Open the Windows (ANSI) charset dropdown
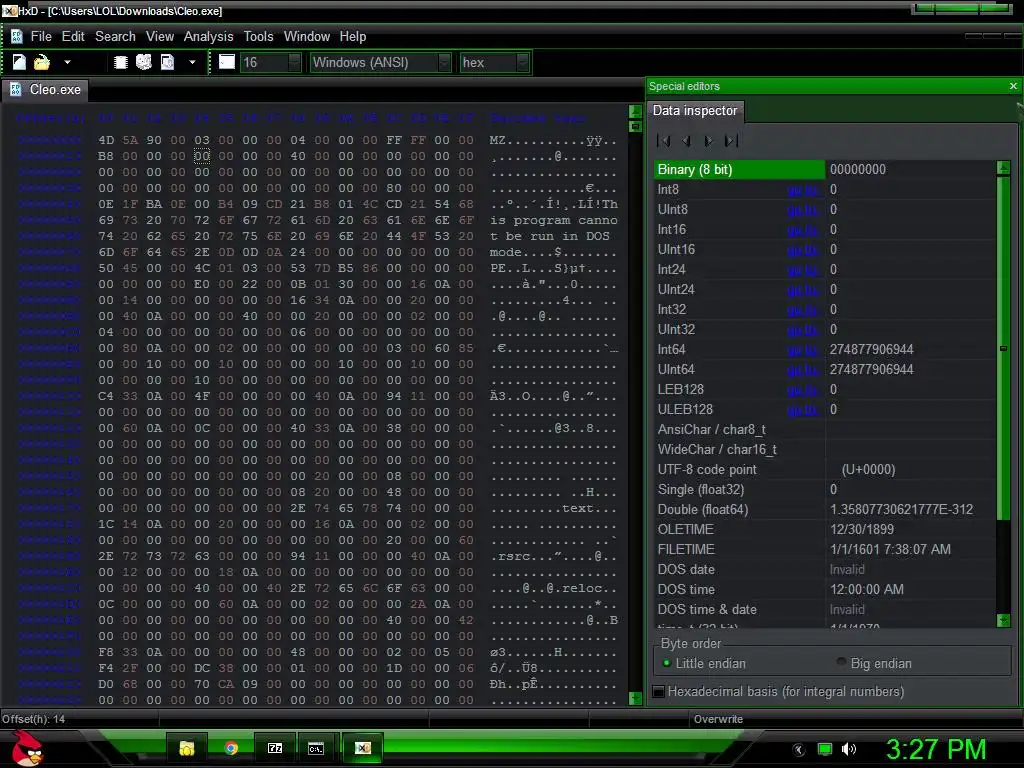 (x=380, y=63)
